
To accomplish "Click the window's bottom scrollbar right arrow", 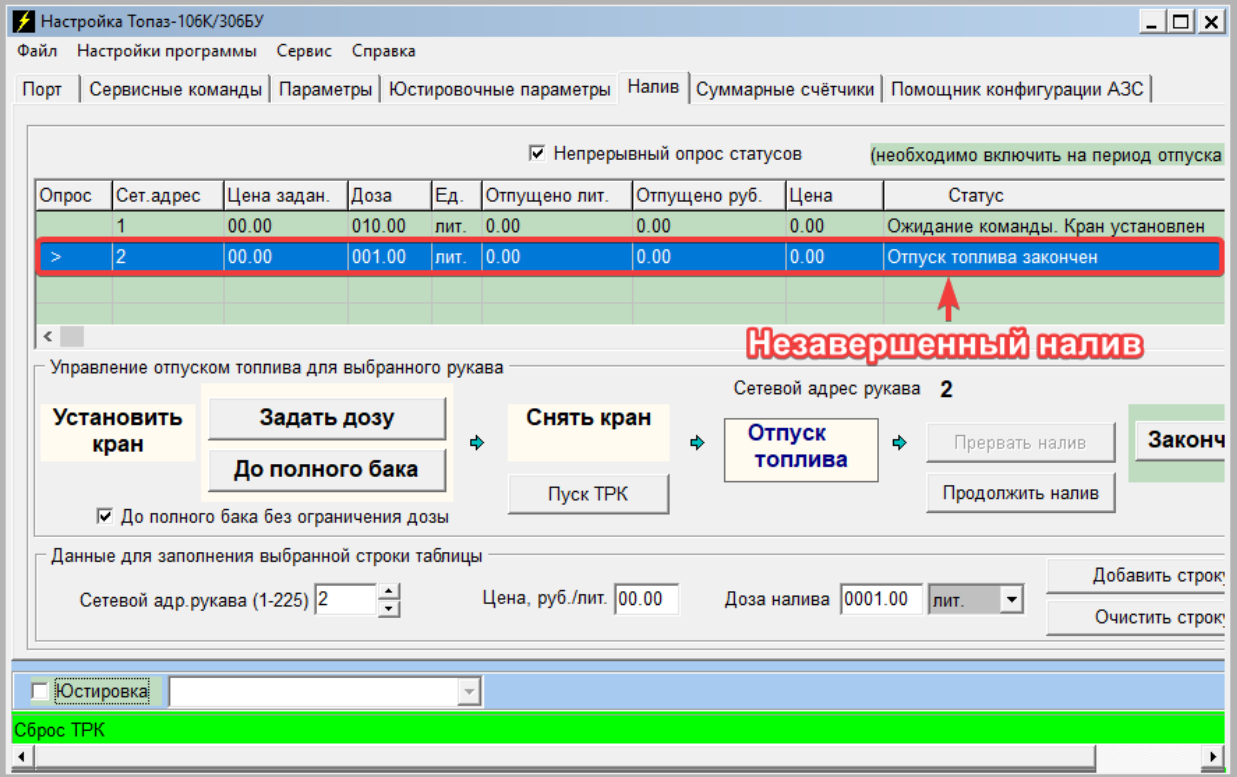I will tap(1215, 757).
